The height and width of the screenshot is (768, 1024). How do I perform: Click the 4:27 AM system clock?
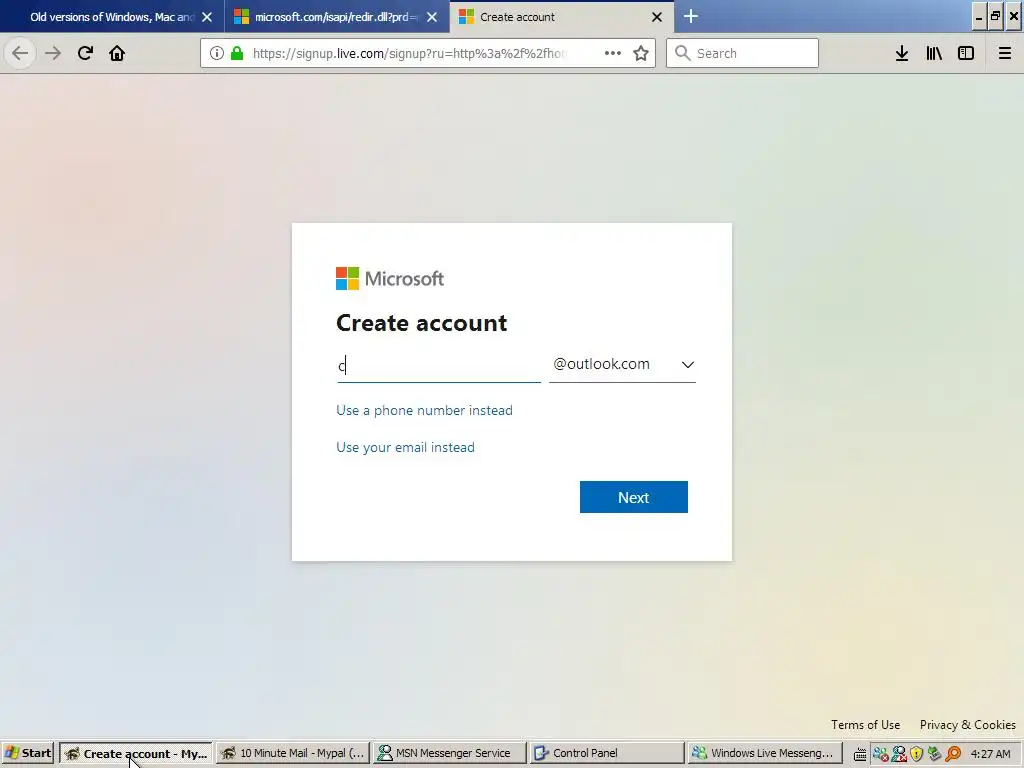[x=991, y=754]
